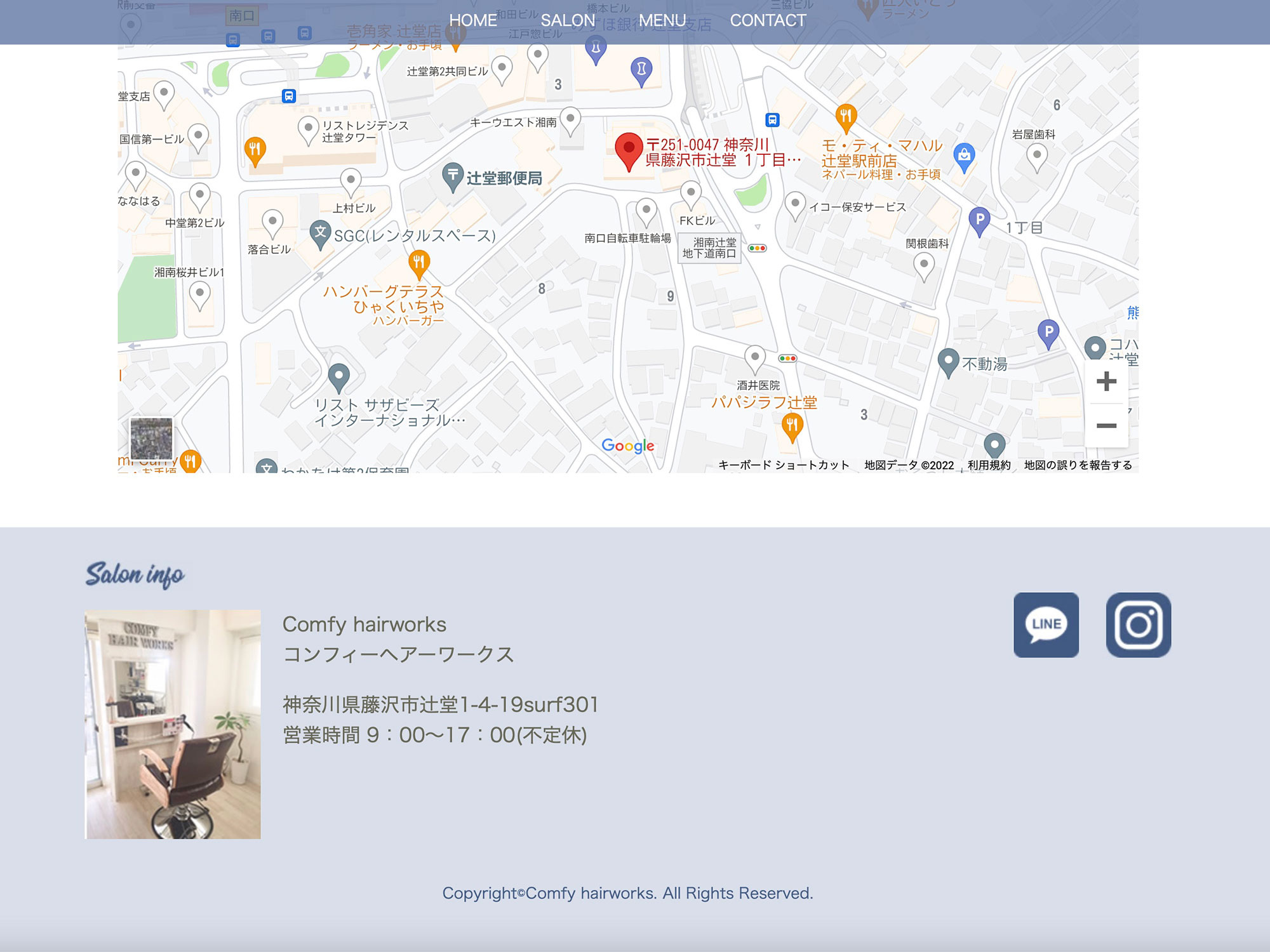Open the 利用規約 terms link
The width and height of the screenshot is (1270, 952).
pos(989,465)
